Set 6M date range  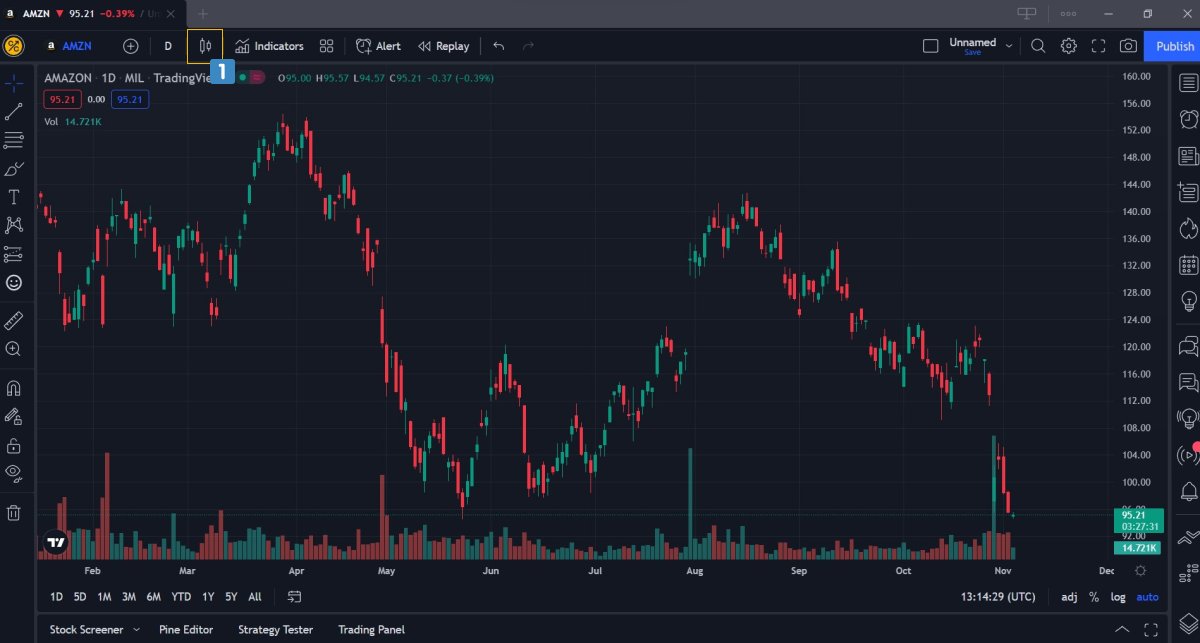[x=153, y=597]
